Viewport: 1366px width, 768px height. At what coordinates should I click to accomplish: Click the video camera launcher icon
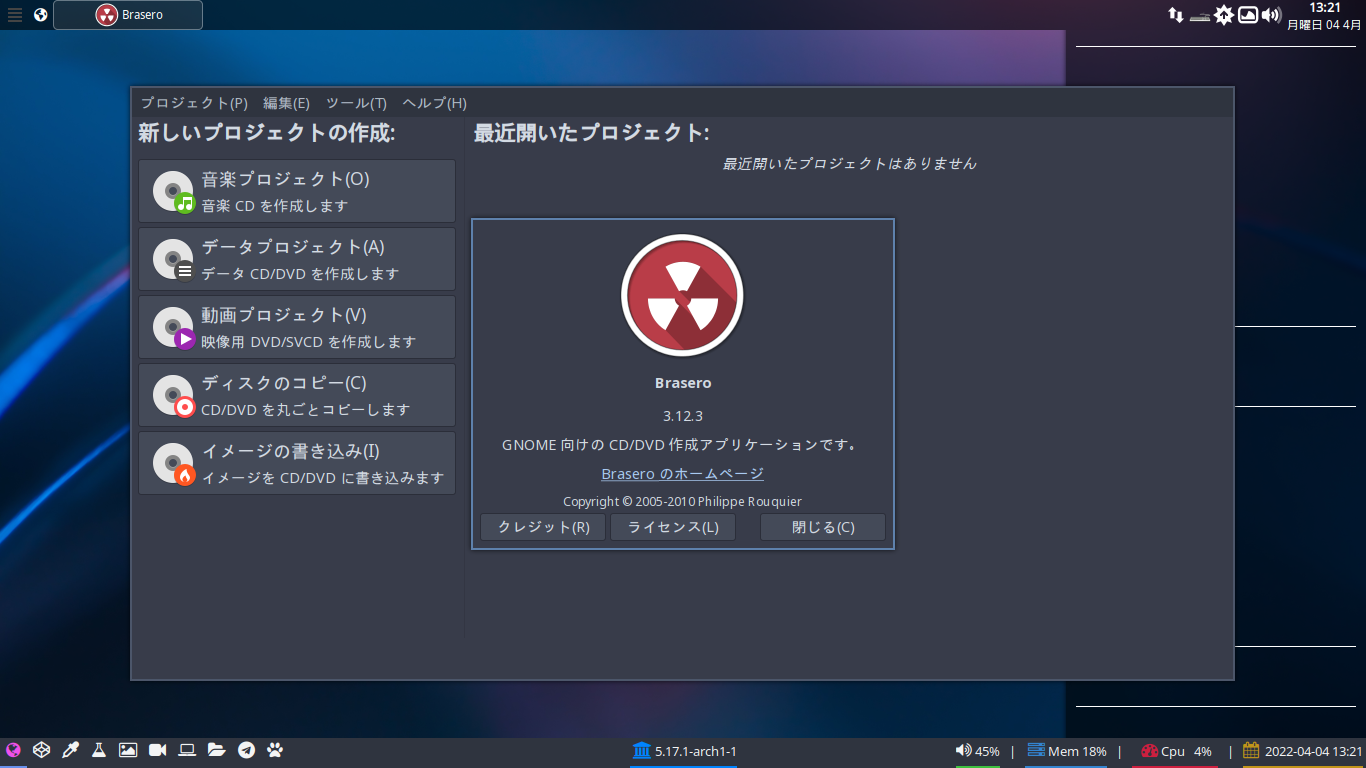[x=158, y=750]
